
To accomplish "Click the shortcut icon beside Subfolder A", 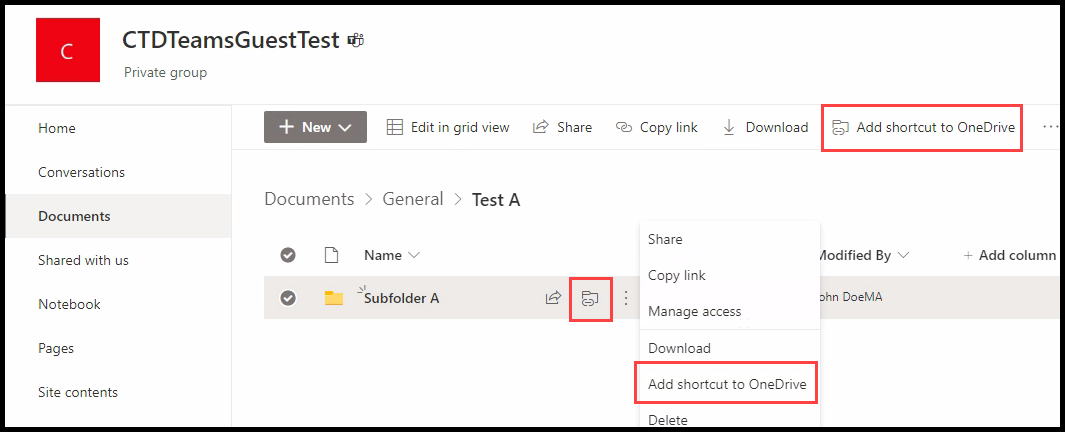I will (590, 298).
